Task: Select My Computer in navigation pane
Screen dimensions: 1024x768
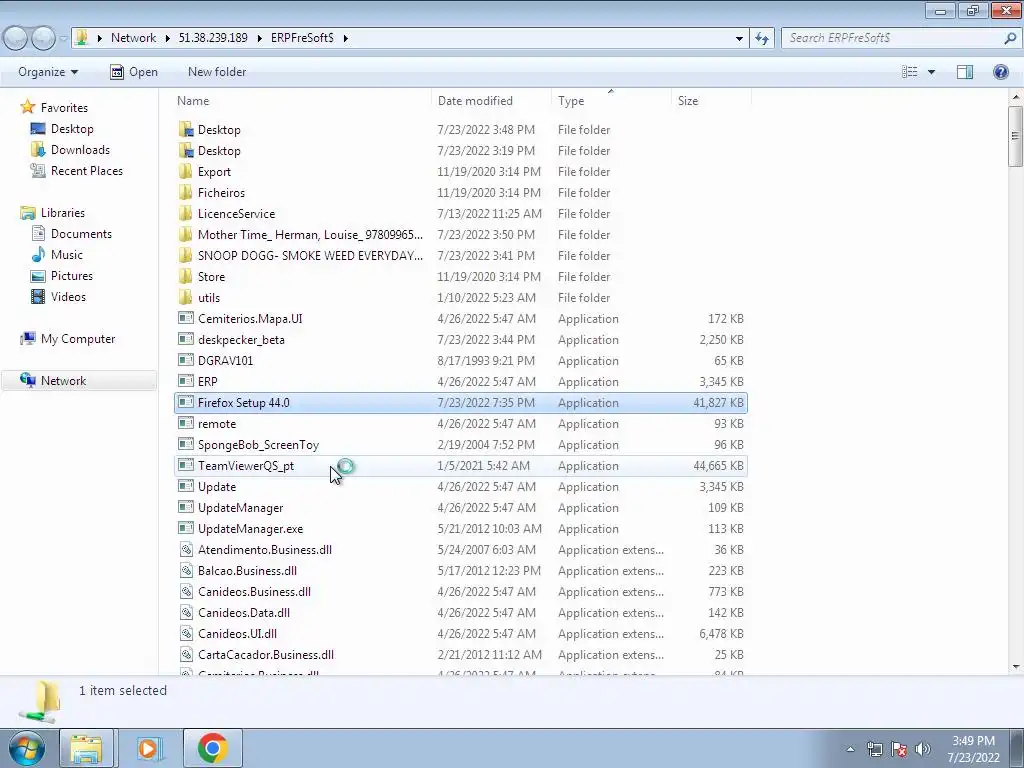Action: [78, 338]
